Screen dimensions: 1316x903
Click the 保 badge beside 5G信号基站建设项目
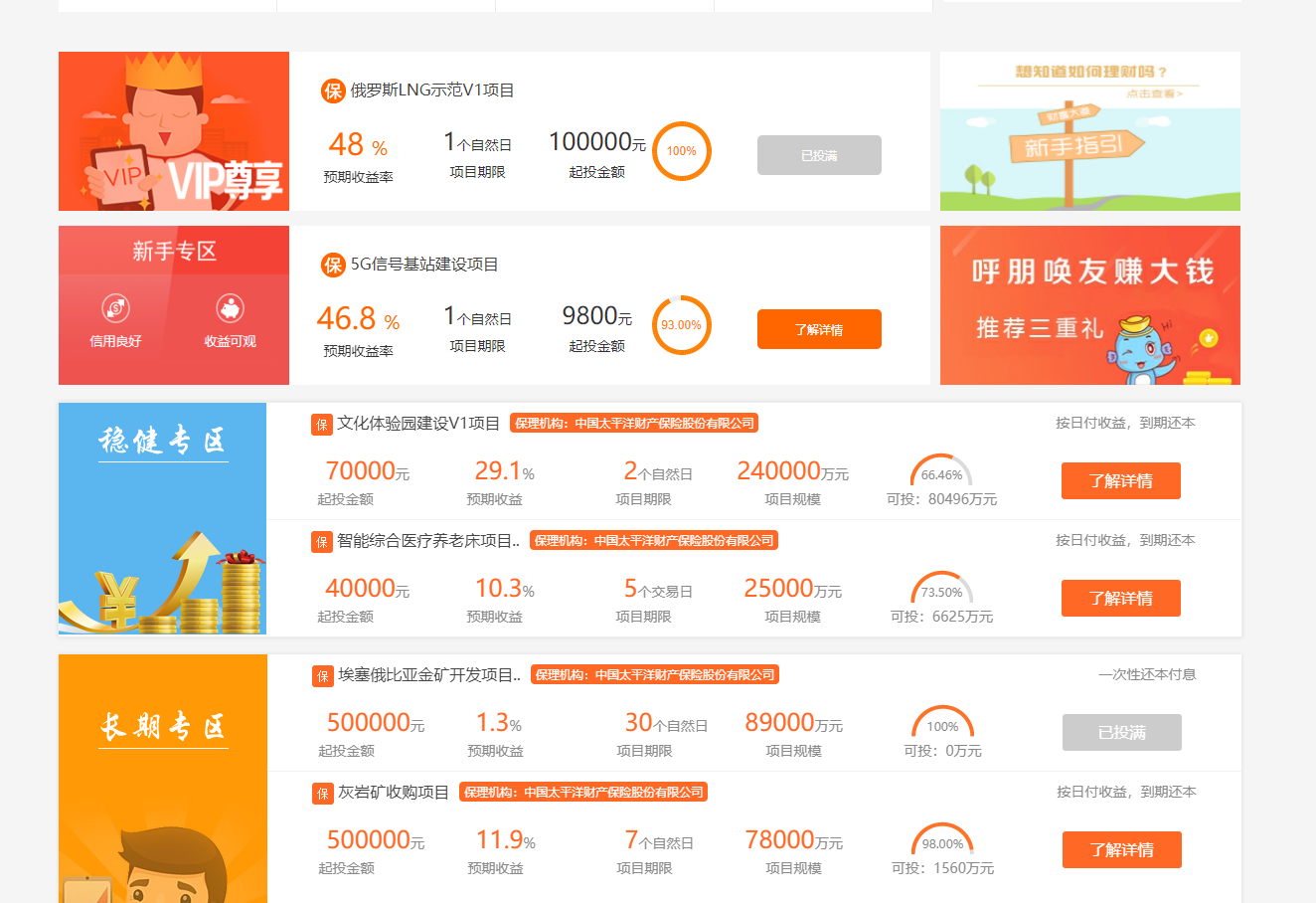tap(333, 265)
